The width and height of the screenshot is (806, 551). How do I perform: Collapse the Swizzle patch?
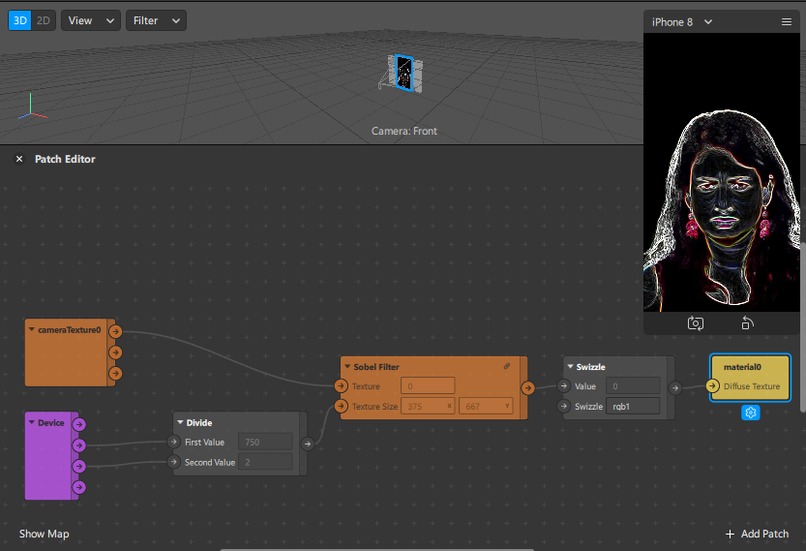pos(570,366)
